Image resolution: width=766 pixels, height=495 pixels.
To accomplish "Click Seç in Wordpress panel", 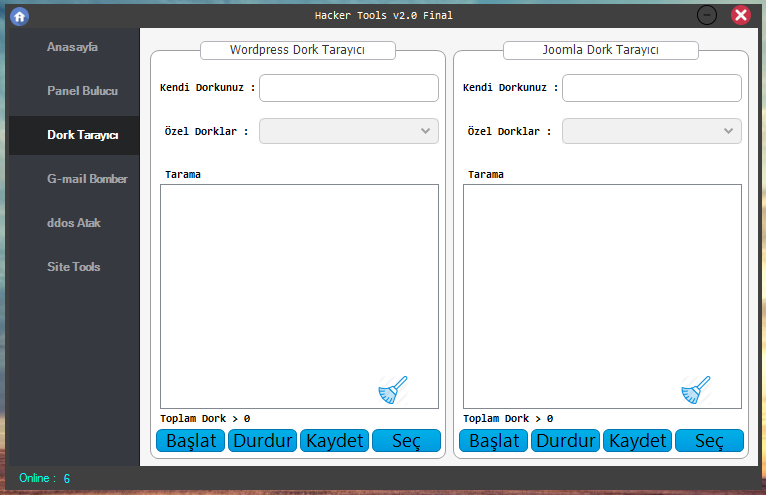I will click(406, 441).
